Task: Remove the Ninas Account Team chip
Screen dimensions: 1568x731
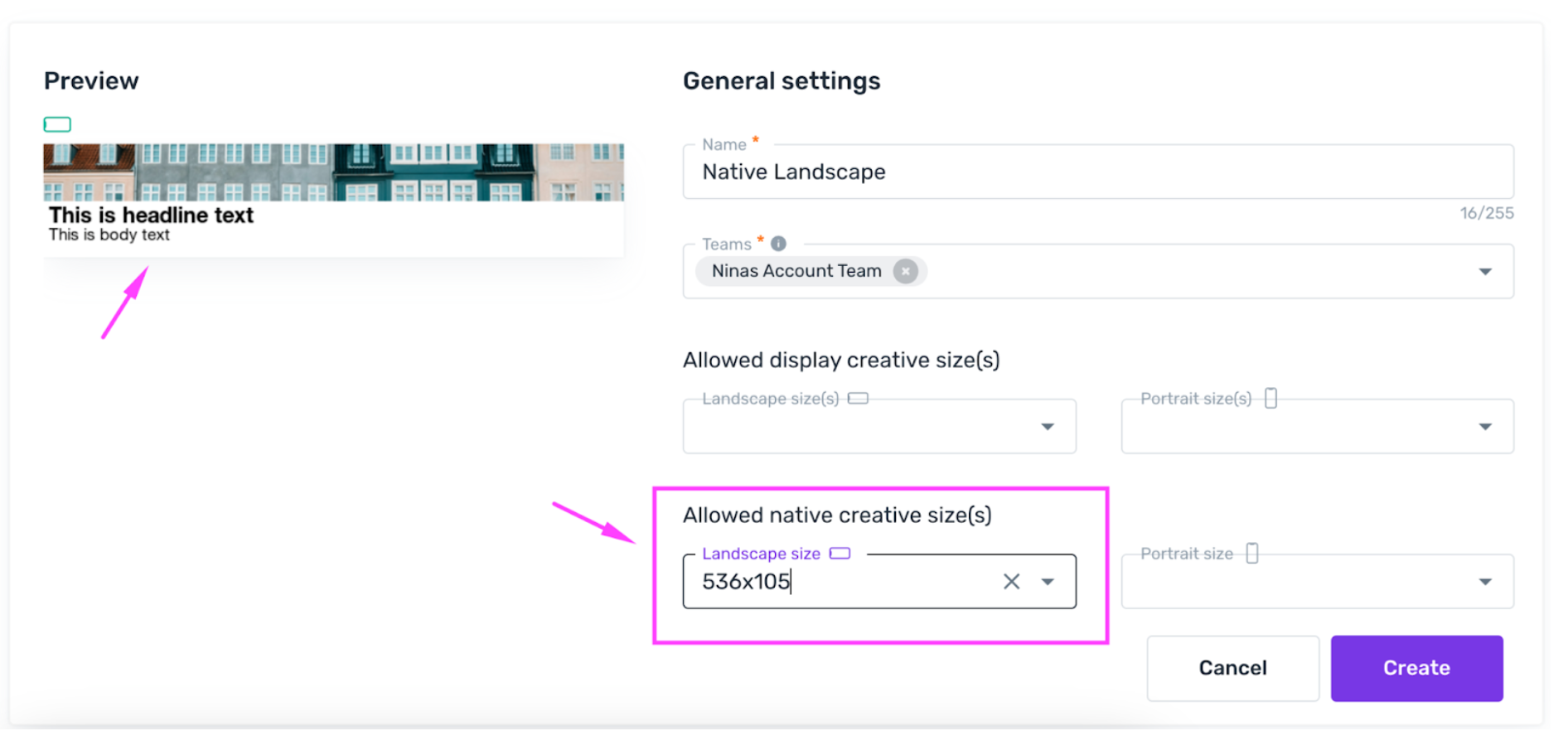Action: coord(906,271)
